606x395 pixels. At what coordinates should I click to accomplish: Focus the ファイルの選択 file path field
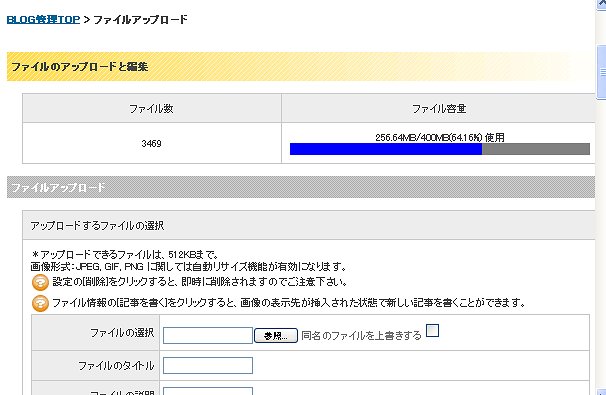[x=208, y=335]
